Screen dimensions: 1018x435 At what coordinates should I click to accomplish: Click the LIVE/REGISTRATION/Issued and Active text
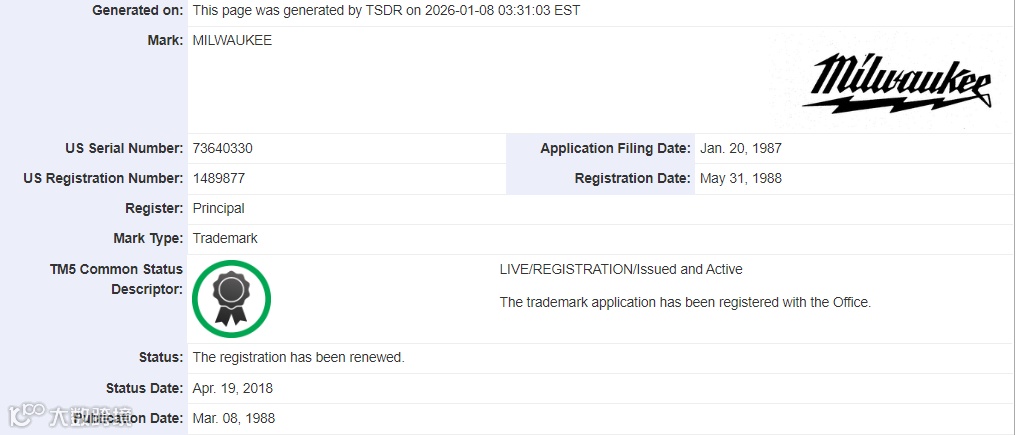(621, 269)
